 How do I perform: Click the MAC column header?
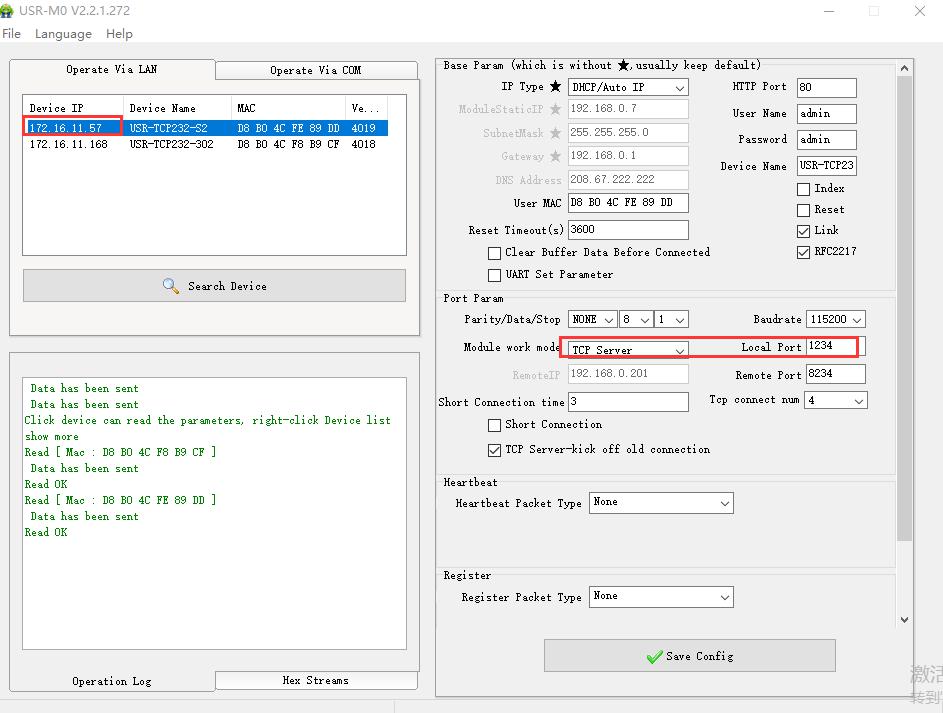[288, 108]
